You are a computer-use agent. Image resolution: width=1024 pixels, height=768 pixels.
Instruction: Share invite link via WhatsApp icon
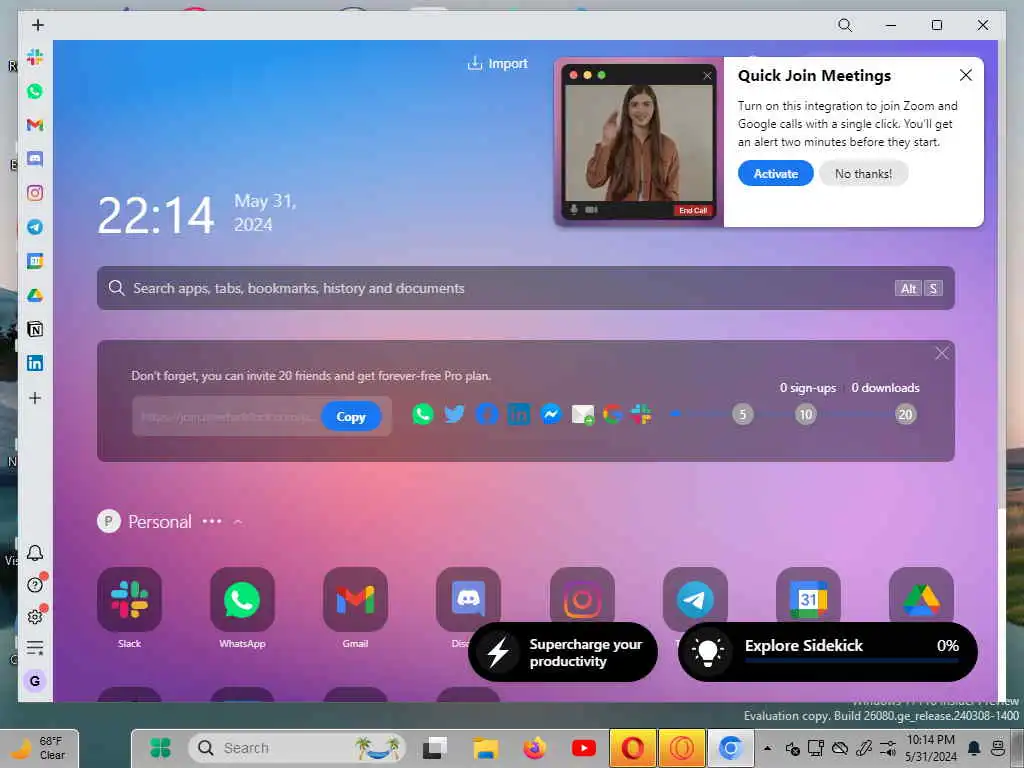pos(423,414)
